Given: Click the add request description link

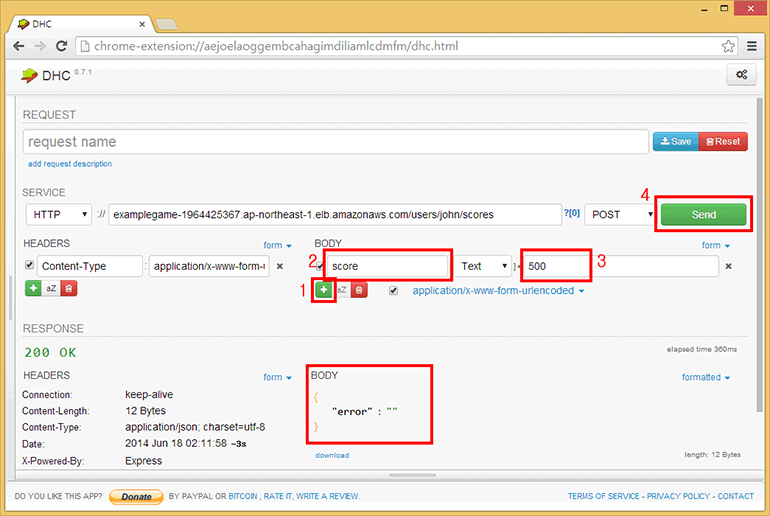Looking at the screenshot, I should coord(70,164).
